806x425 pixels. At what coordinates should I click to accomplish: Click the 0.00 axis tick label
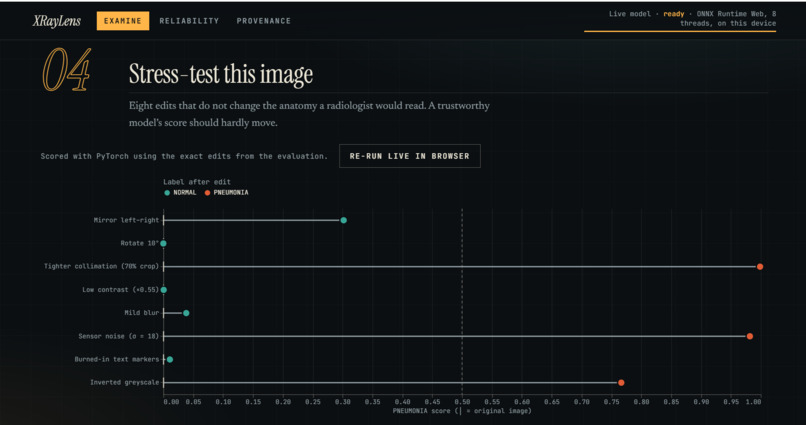tap(171, 402)
